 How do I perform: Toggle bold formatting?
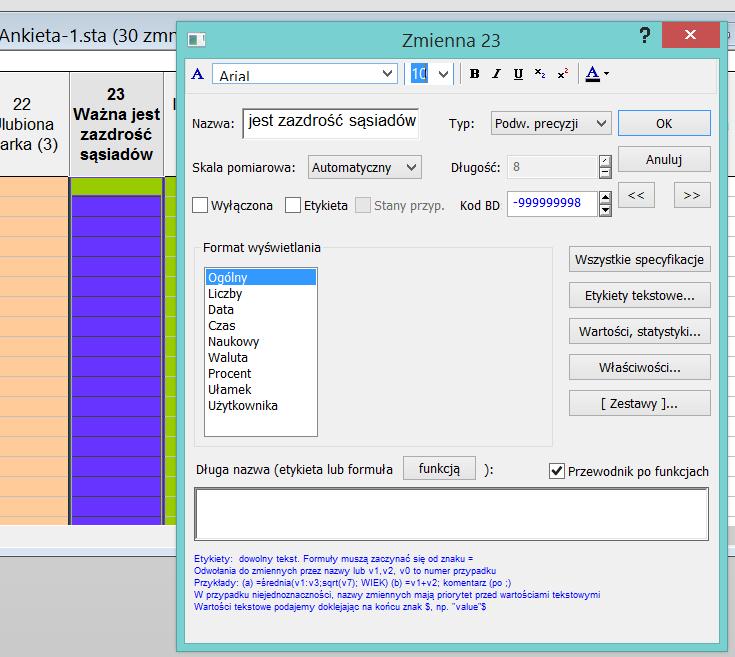click(474, 74)
